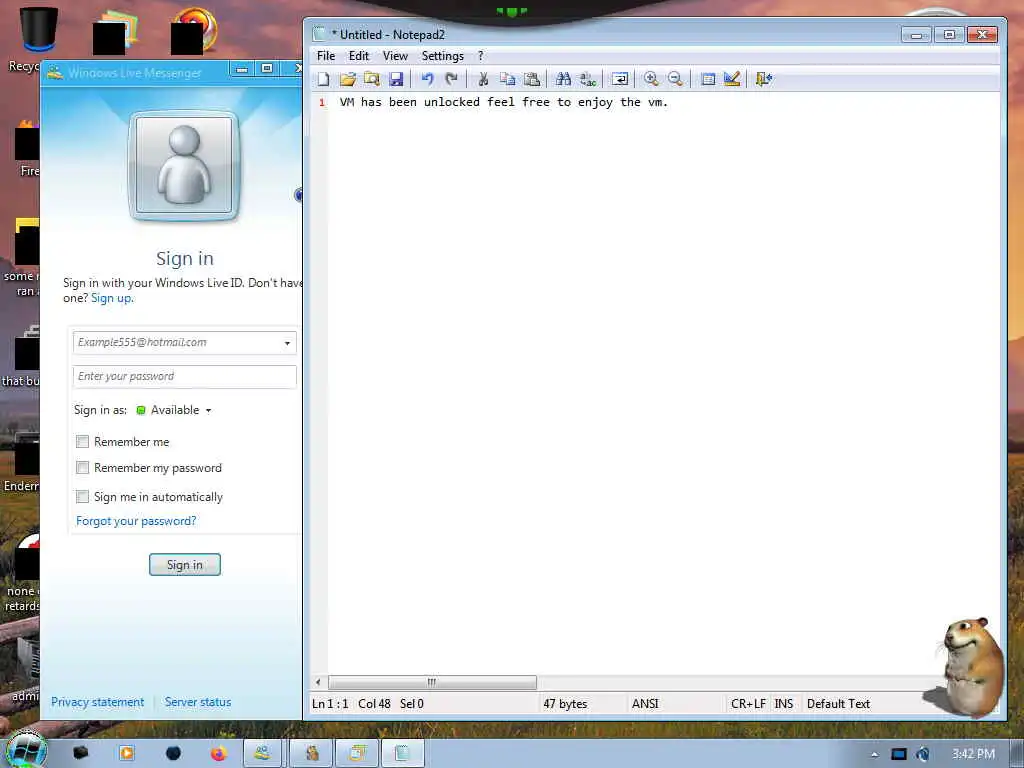Open the Privacy statement link

pyautogui.click(x=98, y=702)
